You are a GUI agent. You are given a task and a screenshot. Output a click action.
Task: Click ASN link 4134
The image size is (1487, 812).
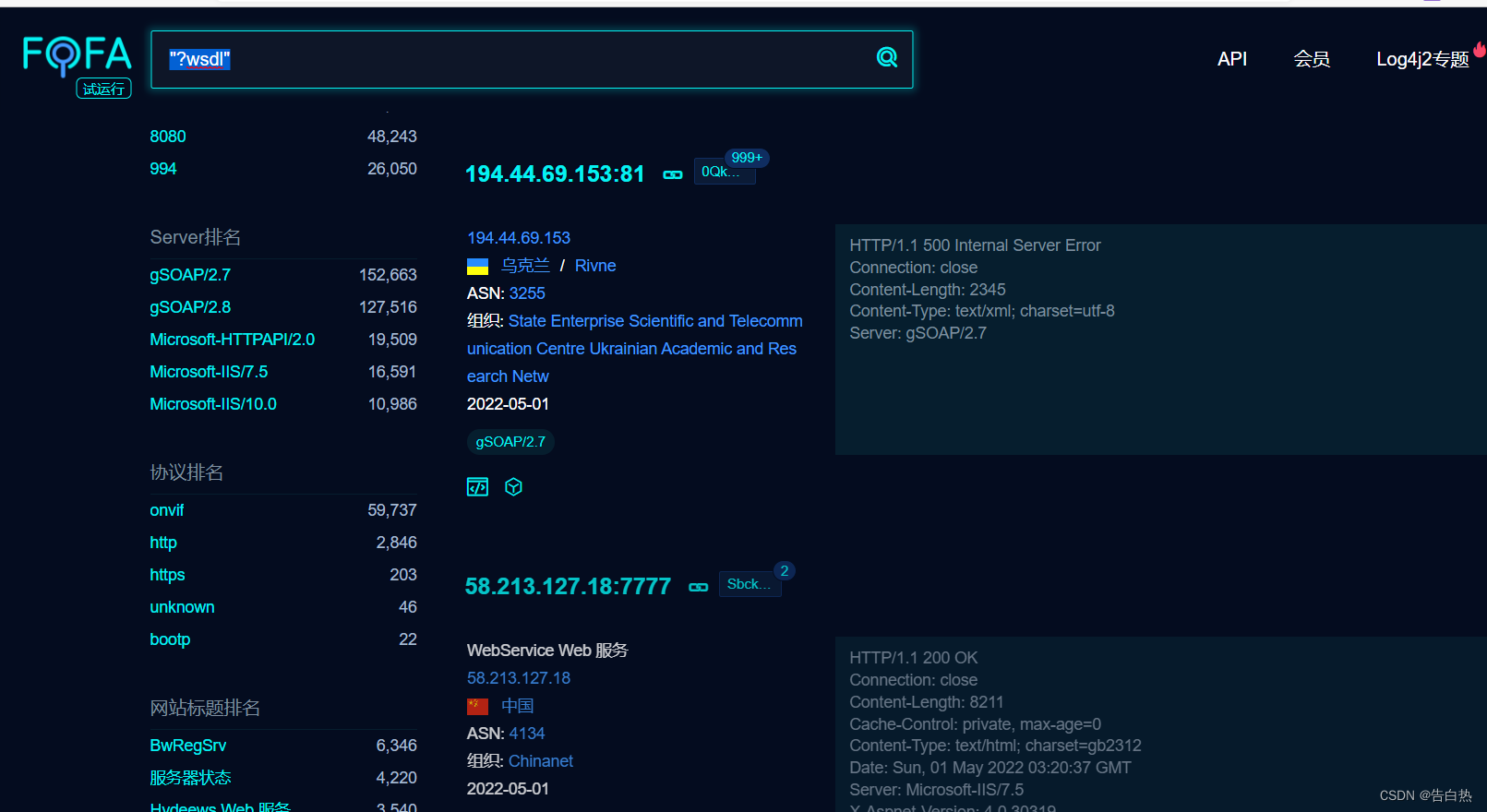coord(527,734)
